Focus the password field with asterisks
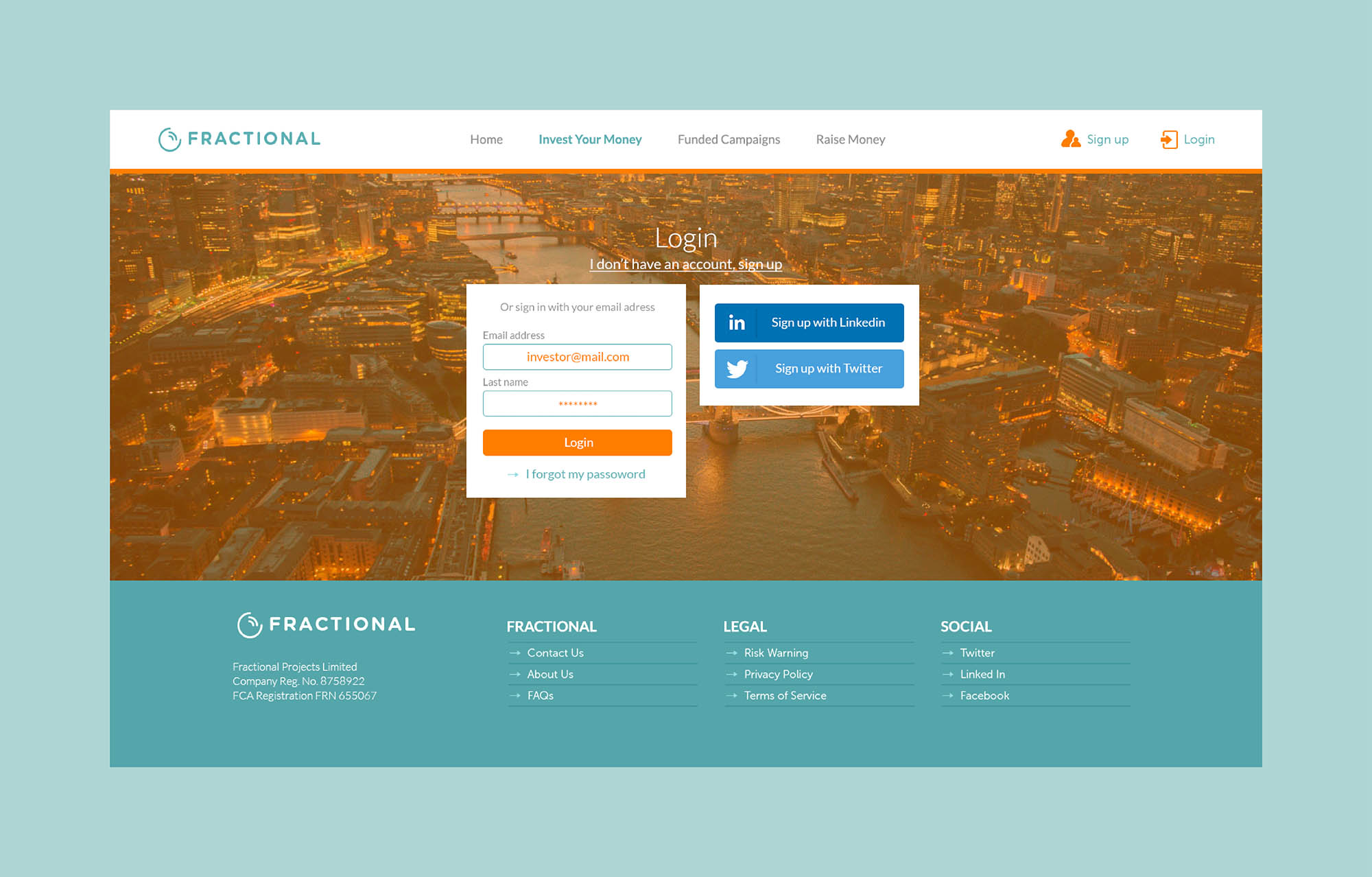 (577, 404)
